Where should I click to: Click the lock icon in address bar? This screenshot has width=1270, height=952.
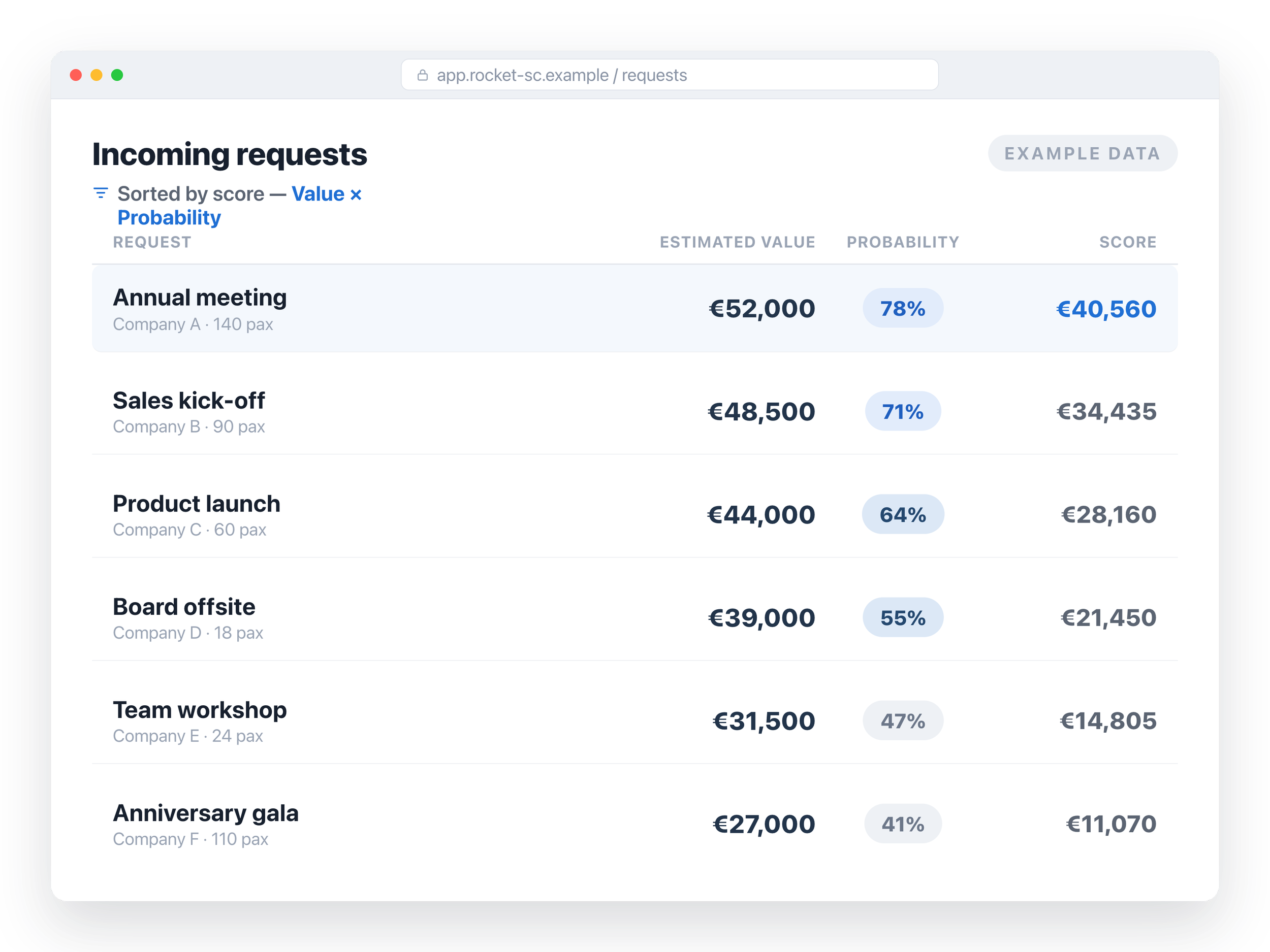[x=423, y=75]
